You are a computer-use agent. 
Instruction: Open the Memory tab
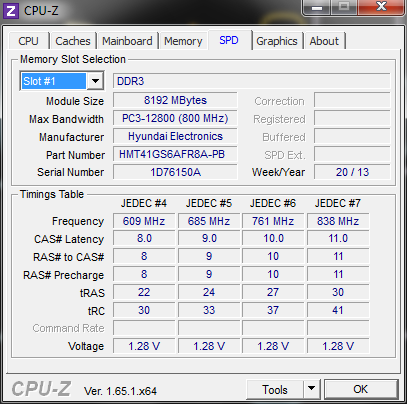click(x=183, y=41)
